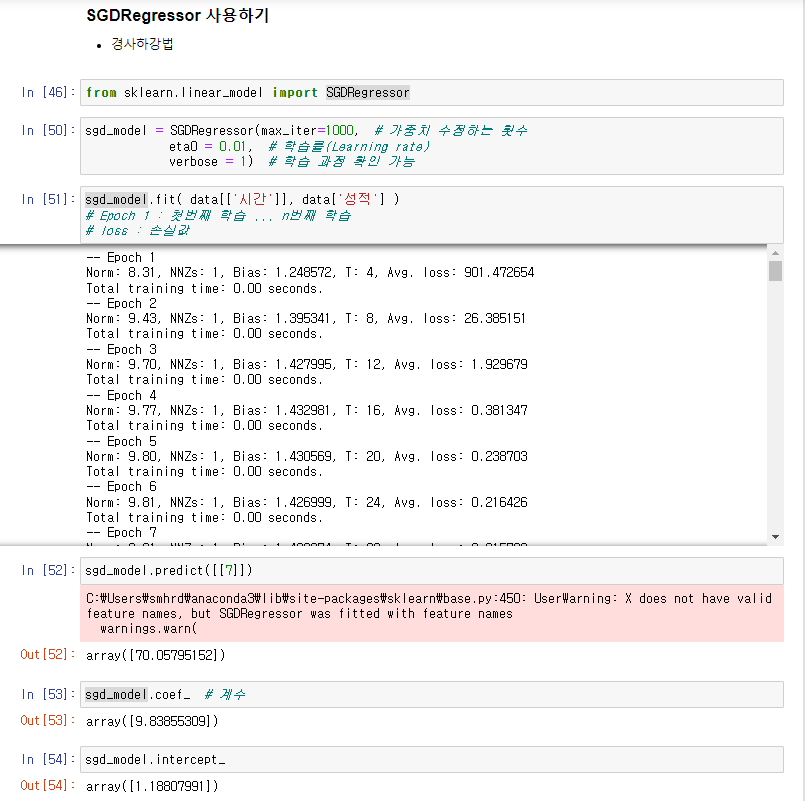The height and width of the screenshot is (801, 805).
Task: Click the 'Avg. loss: 901.472654' output line
Action: click(310, 273)
